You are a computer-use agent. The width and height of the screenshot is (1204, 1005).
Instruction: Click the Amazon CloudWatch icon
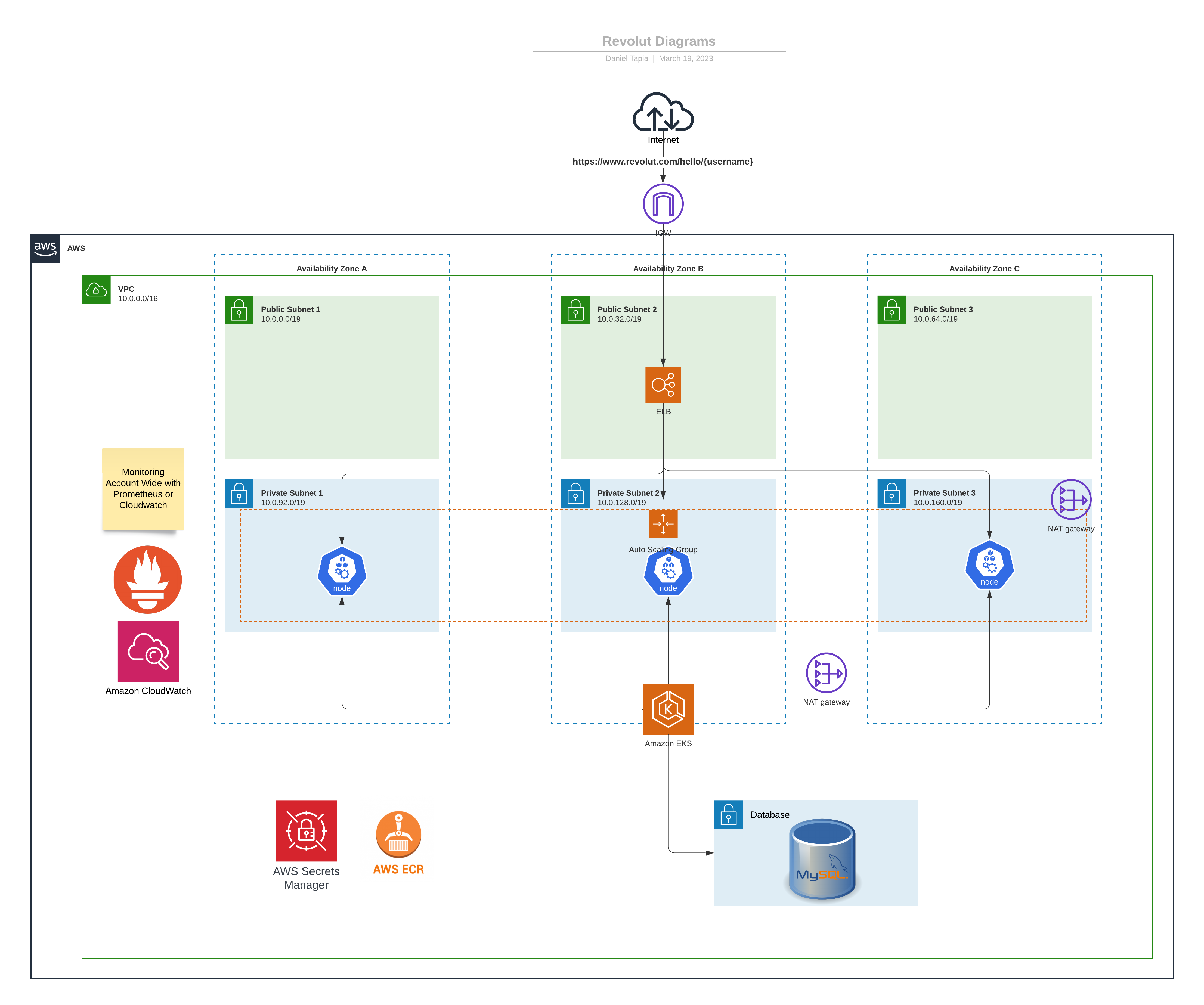pos(148,651)
